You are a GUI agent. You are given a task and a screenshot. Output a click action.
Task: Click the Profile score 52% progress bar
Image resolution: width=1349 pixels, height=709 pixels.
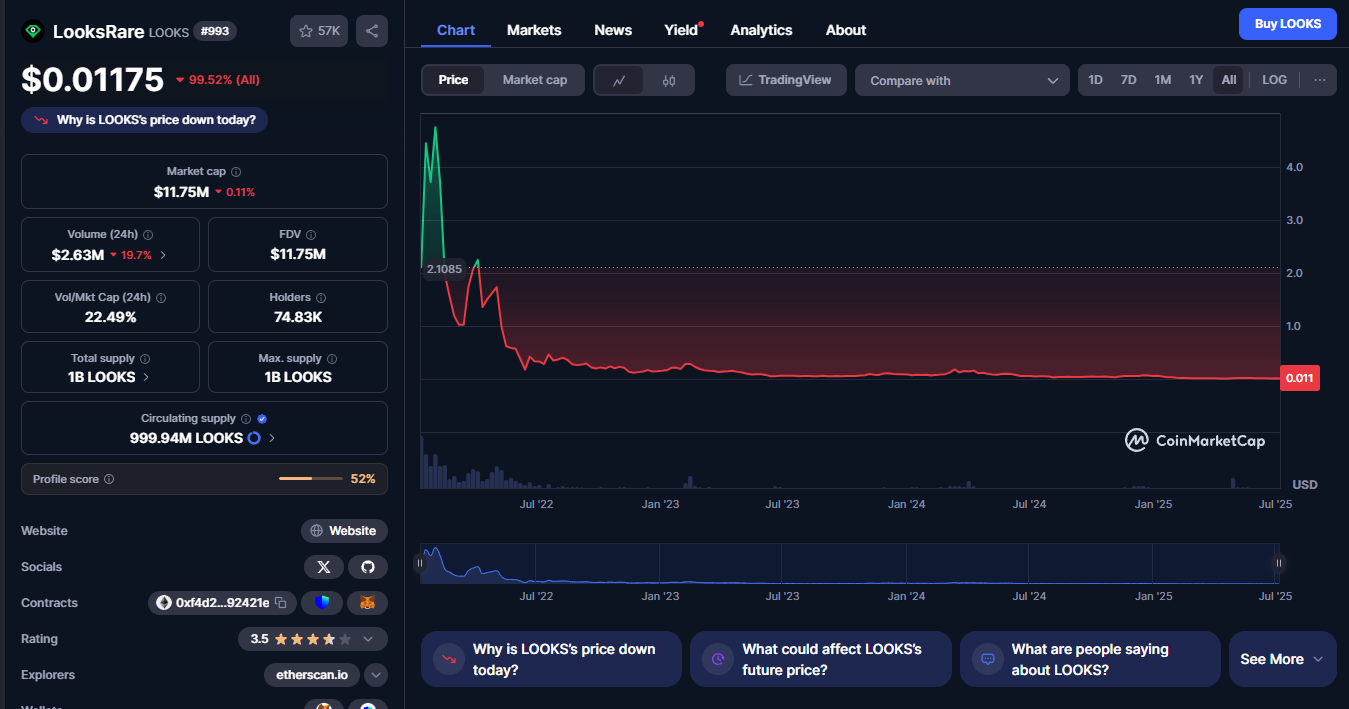310,479
